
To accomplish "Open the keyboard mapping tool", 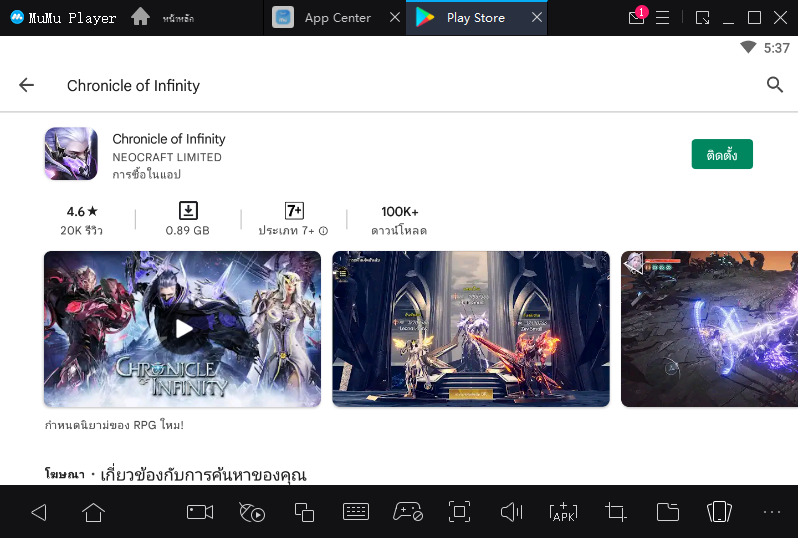I will [x=356, y=512].
